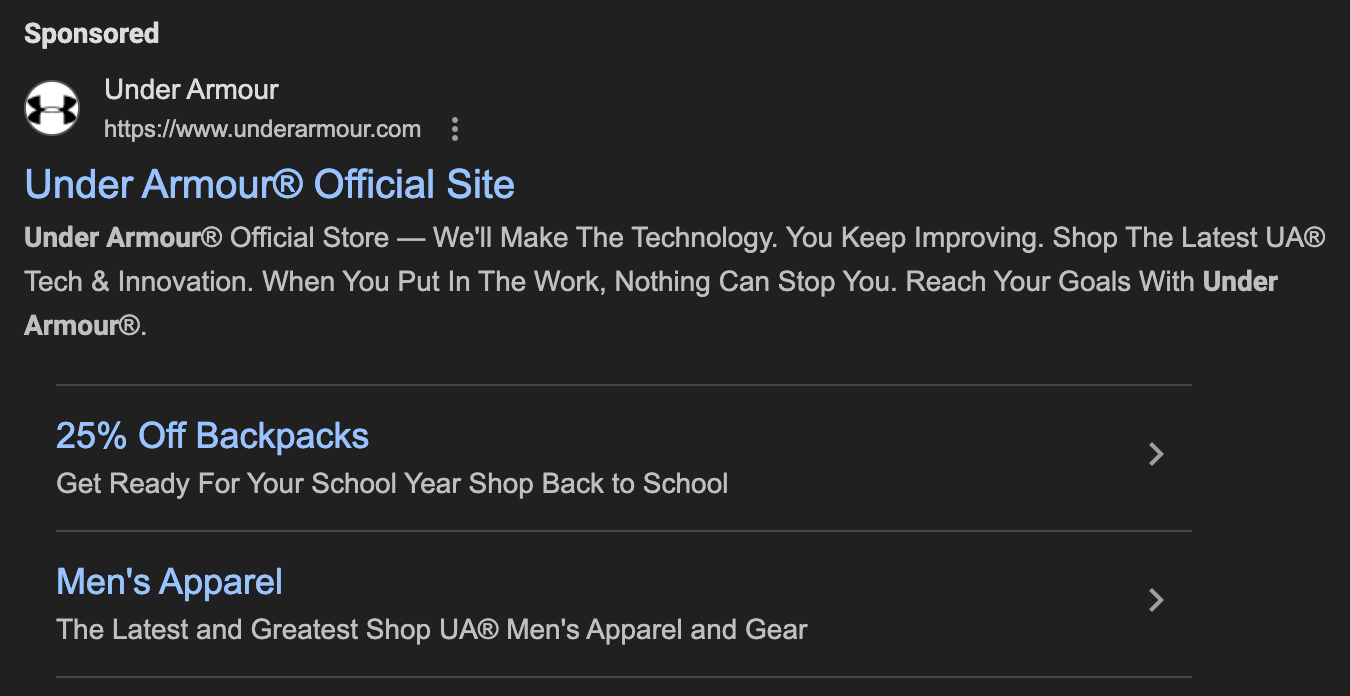Click 'Shop The Latest UA®' text
This screenshot has height=696, width=1350.
click(1189, 238)
